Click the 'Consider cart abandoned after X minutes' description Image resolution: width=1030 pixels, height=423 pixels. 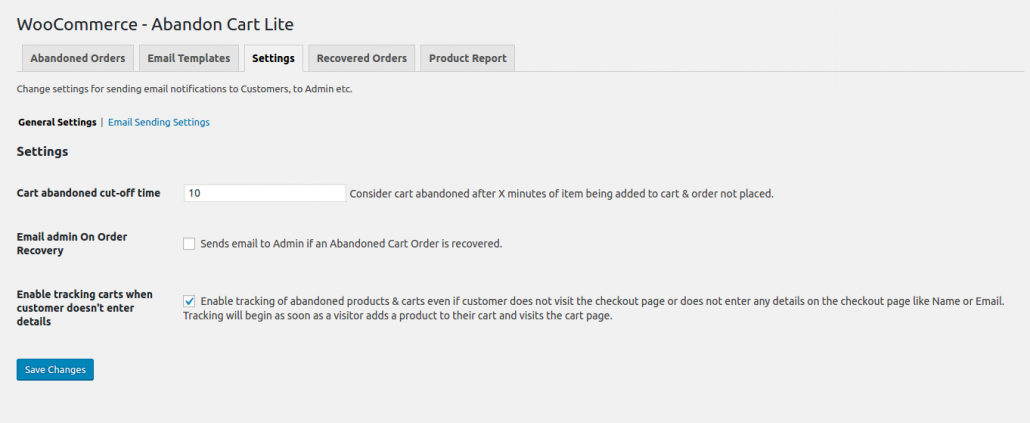561,193
